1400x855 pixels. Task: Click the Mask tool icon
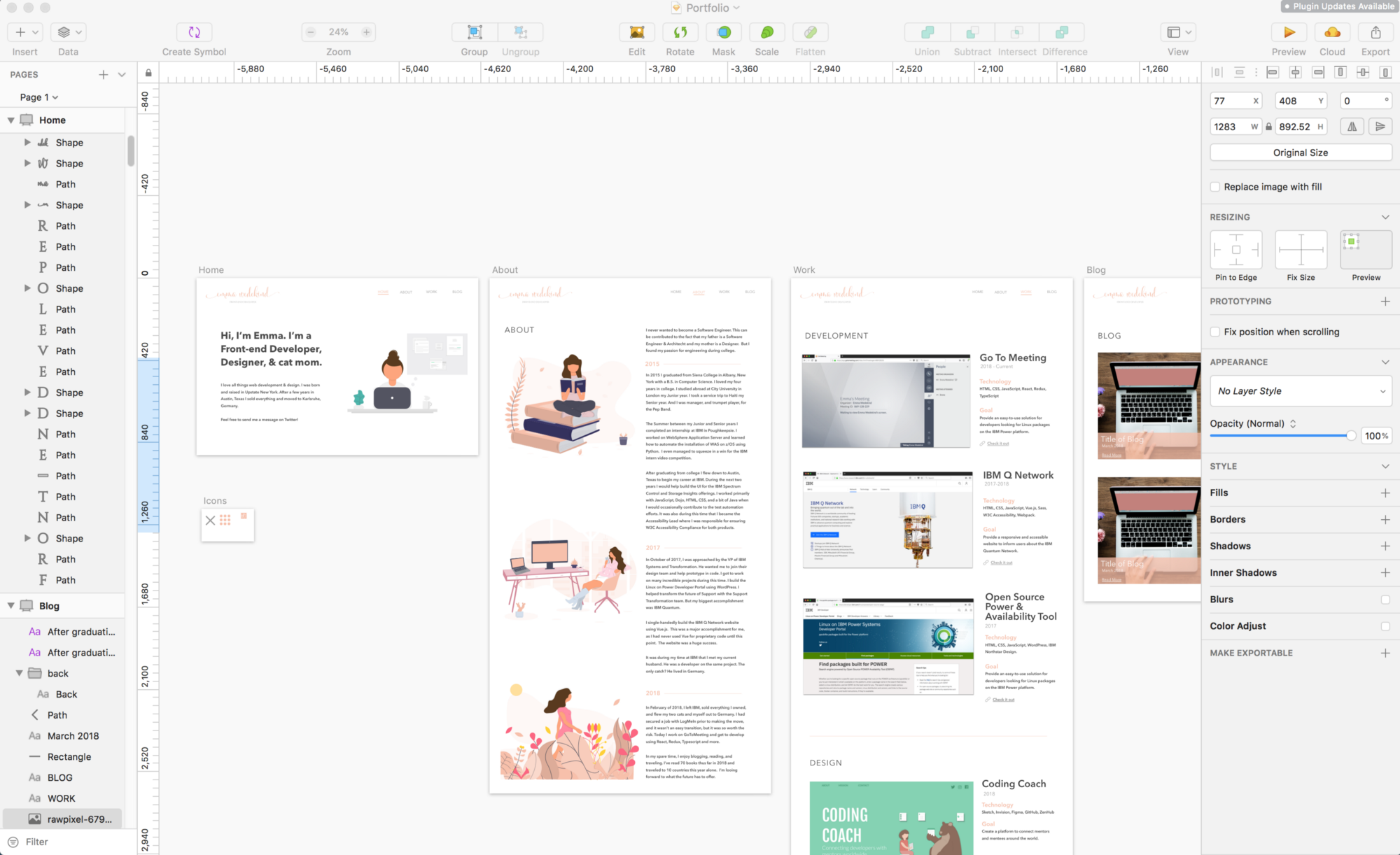coord(723,32)
